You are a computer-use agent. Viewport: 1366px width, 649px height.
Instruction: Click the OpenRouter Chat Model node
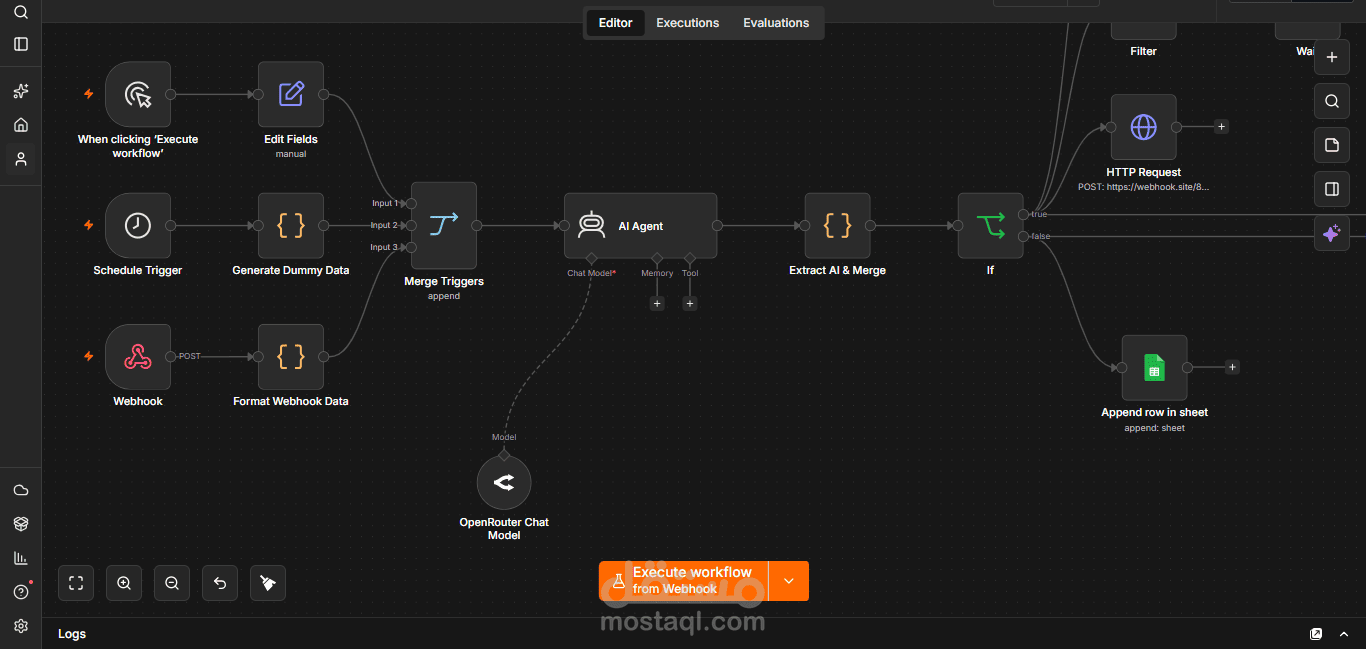point(504,483)
